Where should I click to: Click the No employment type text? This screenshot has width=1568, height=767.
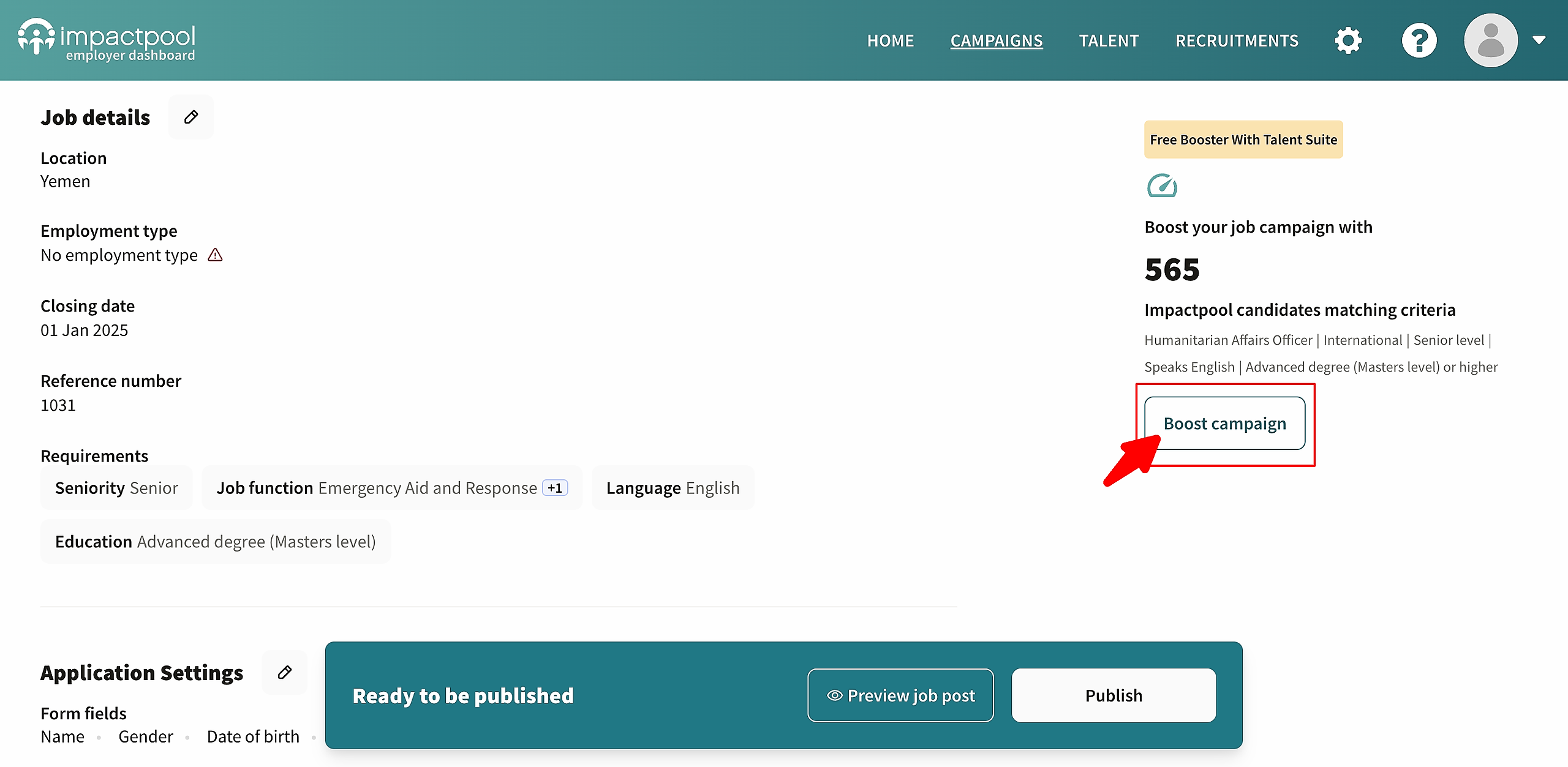[119, 255]
